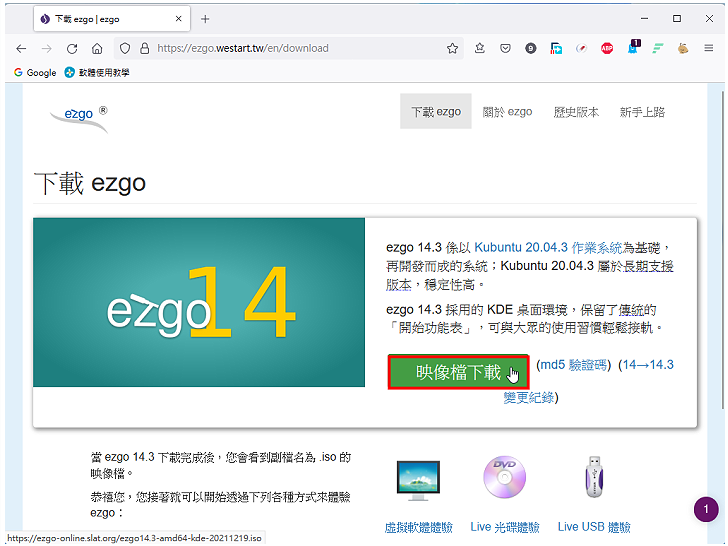Open the browser home page
This screenshot has height=546, width=728.
[97, 48]
